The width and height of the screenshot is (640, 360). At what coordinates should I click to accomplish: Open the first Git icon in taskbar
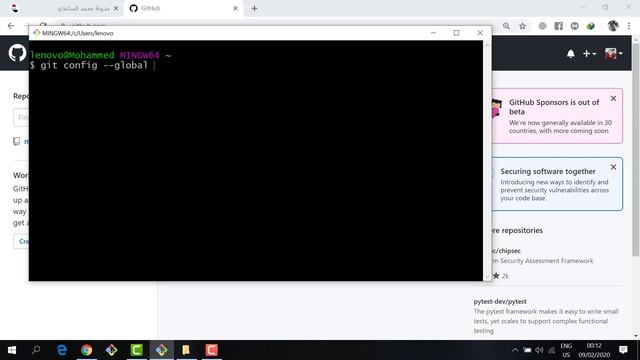click(111, 350)
